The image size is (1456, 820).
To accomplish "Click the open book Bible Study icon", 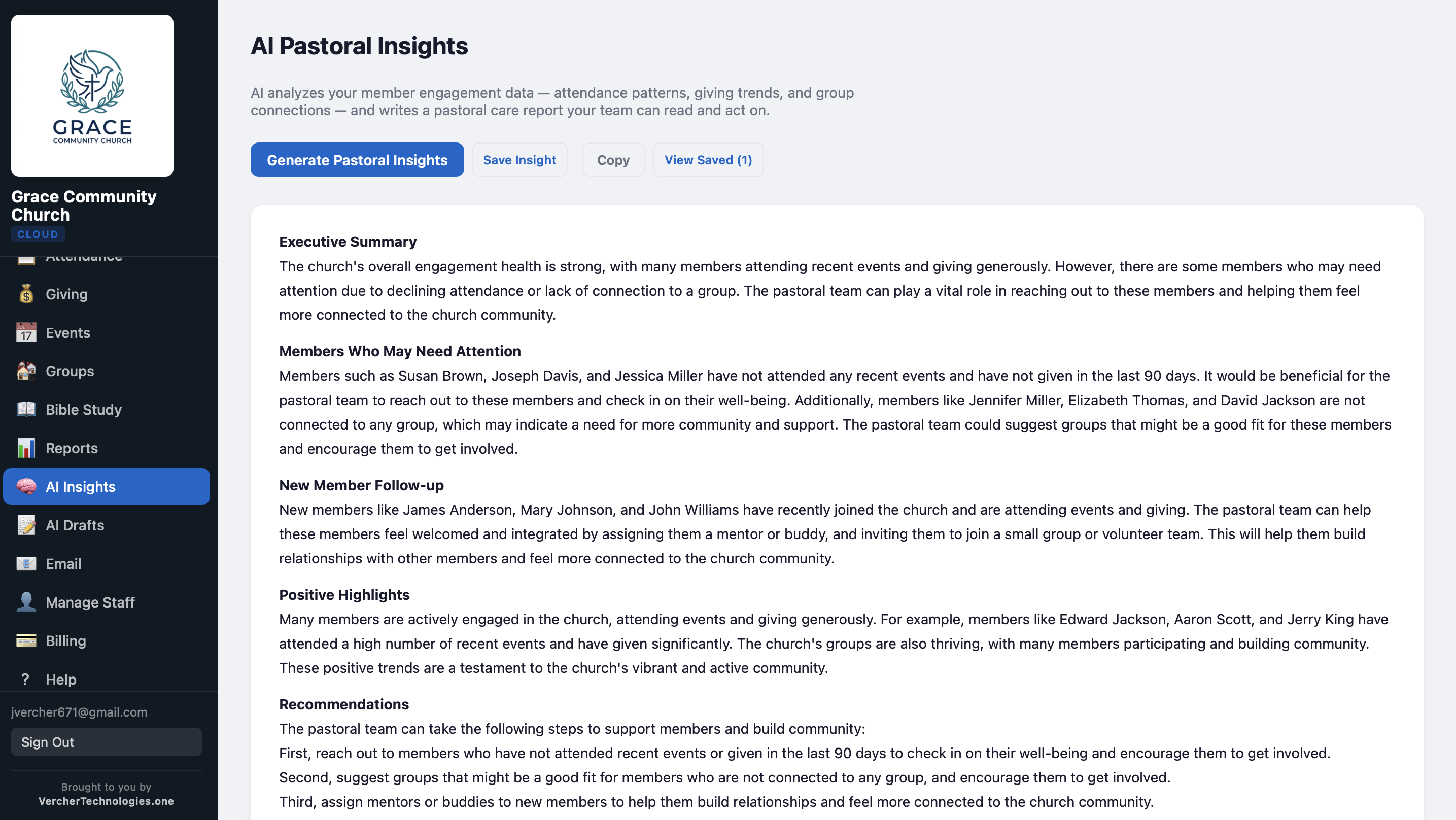I will click(x=26, y=409).
